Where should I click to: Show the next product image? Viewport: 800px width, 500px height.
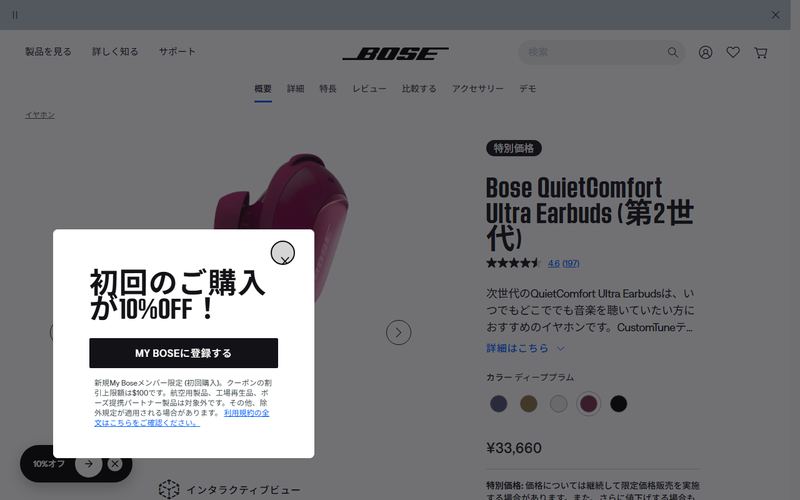tap(398, 333)
